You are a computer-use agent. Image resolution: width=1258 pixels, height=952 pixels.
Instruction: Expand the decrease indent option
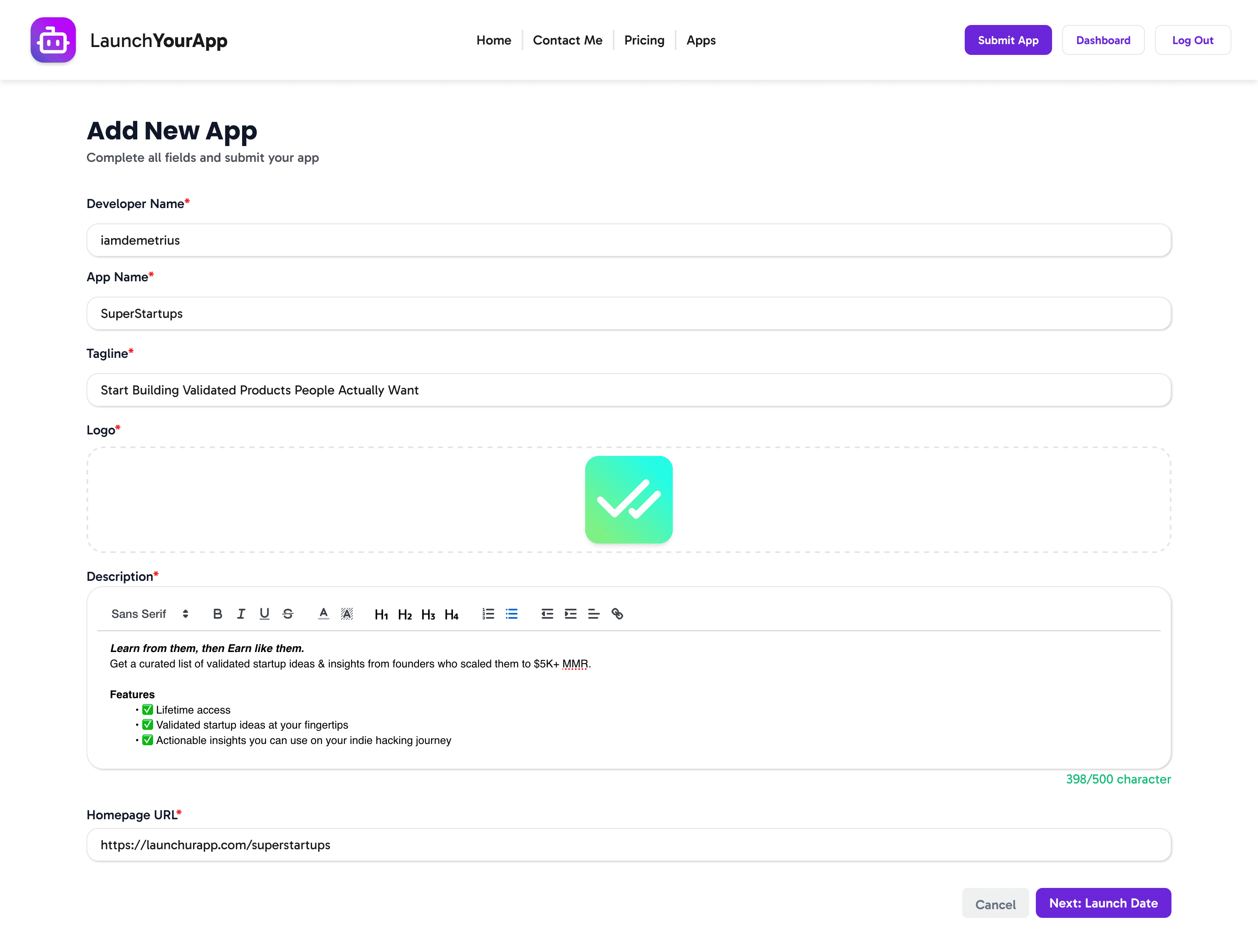(547, 614)
